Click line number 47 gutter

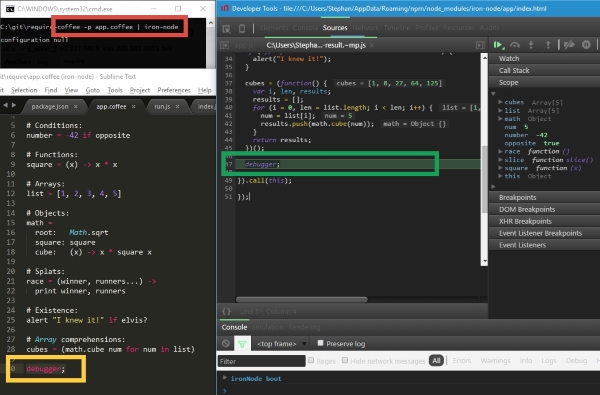click(228, 164)
